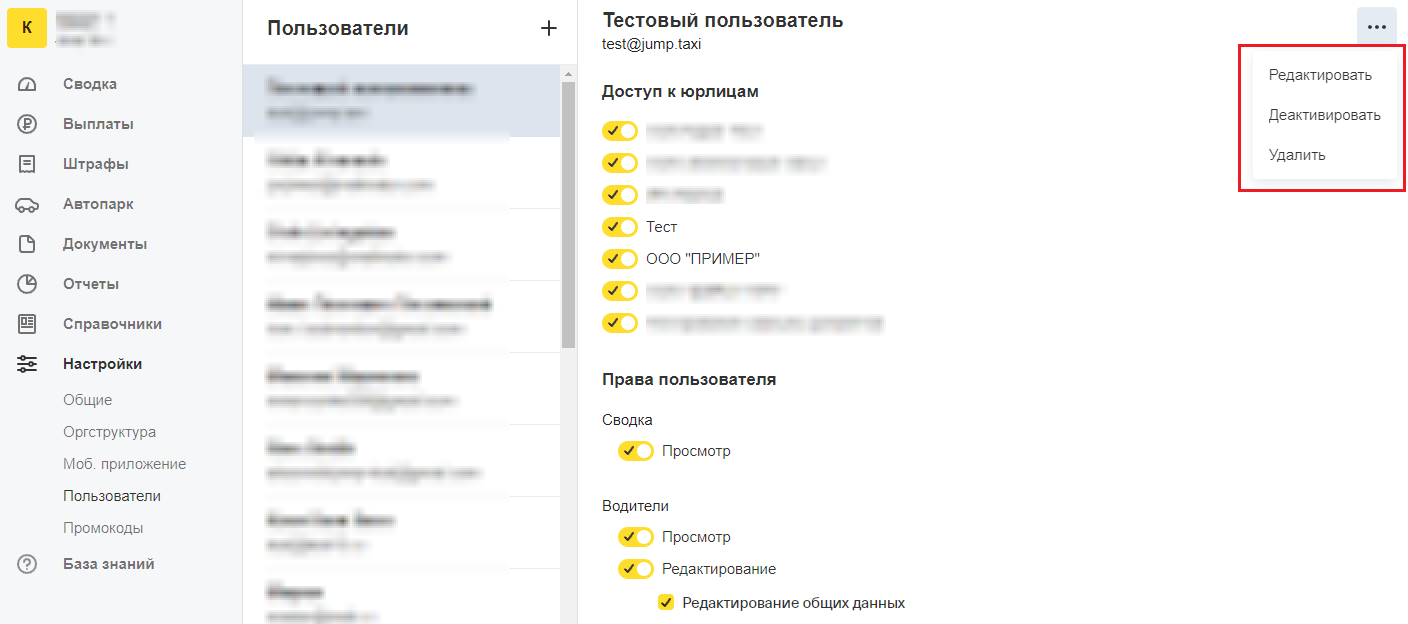Open the Промокоды settings subsection
Image resolution: width=1408 pixels, height=624 pixels.
click(x=103, y=528)
